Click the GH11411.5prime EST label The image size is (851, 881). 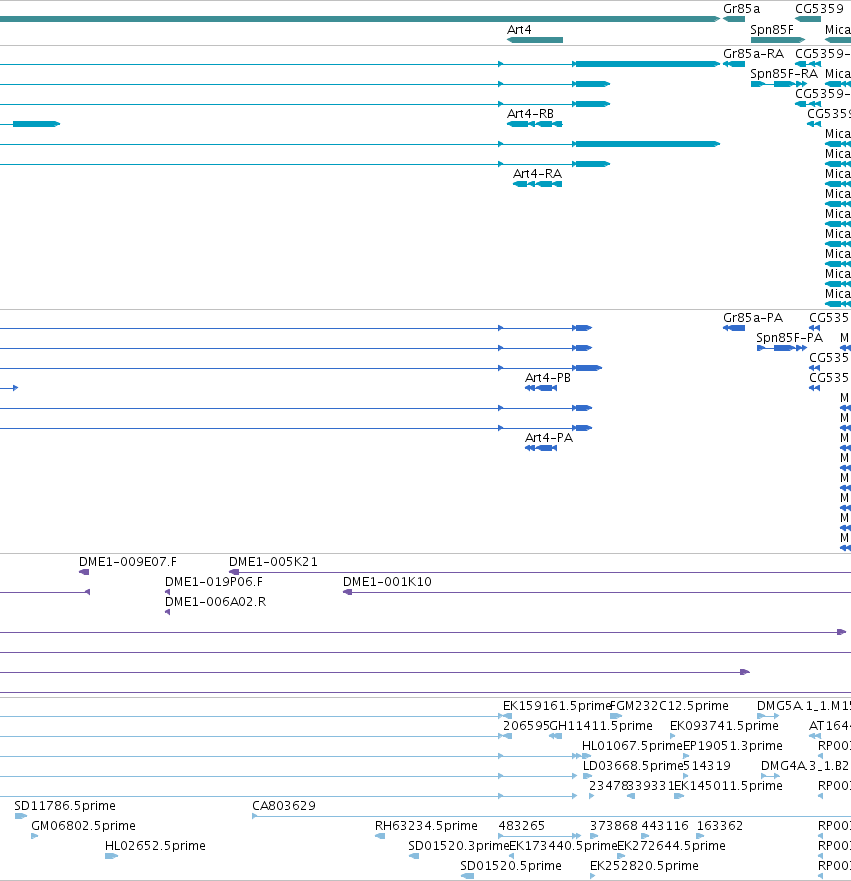pyautogui.click(x=600, y=726)
